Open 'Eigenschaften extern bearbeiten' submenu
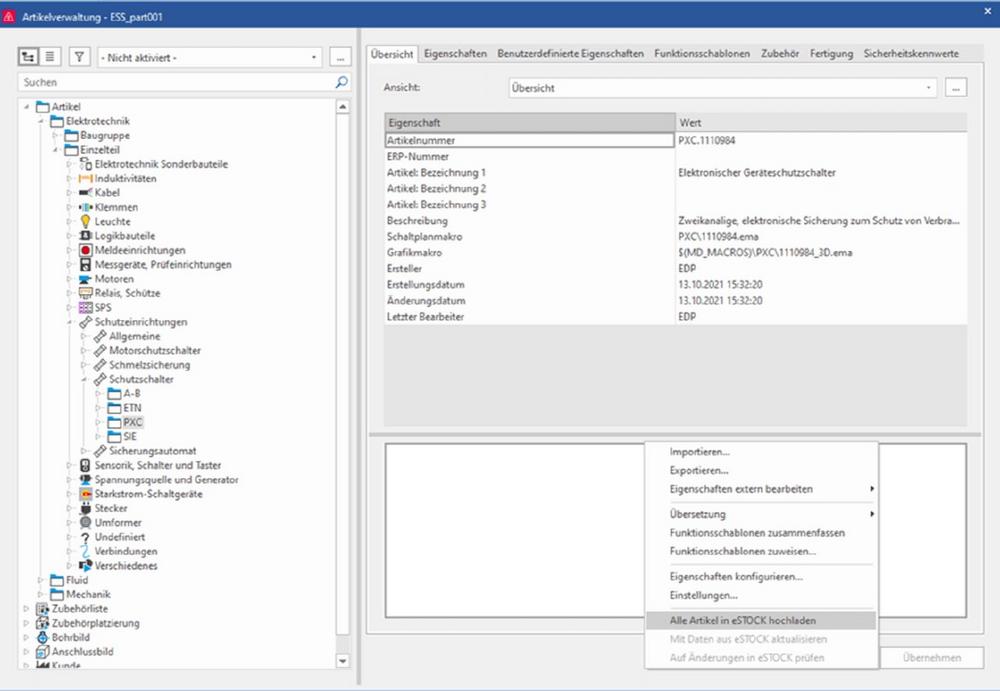Image resolution: width=1000 pixels, height=691 pixels. (x=761, y=489)
